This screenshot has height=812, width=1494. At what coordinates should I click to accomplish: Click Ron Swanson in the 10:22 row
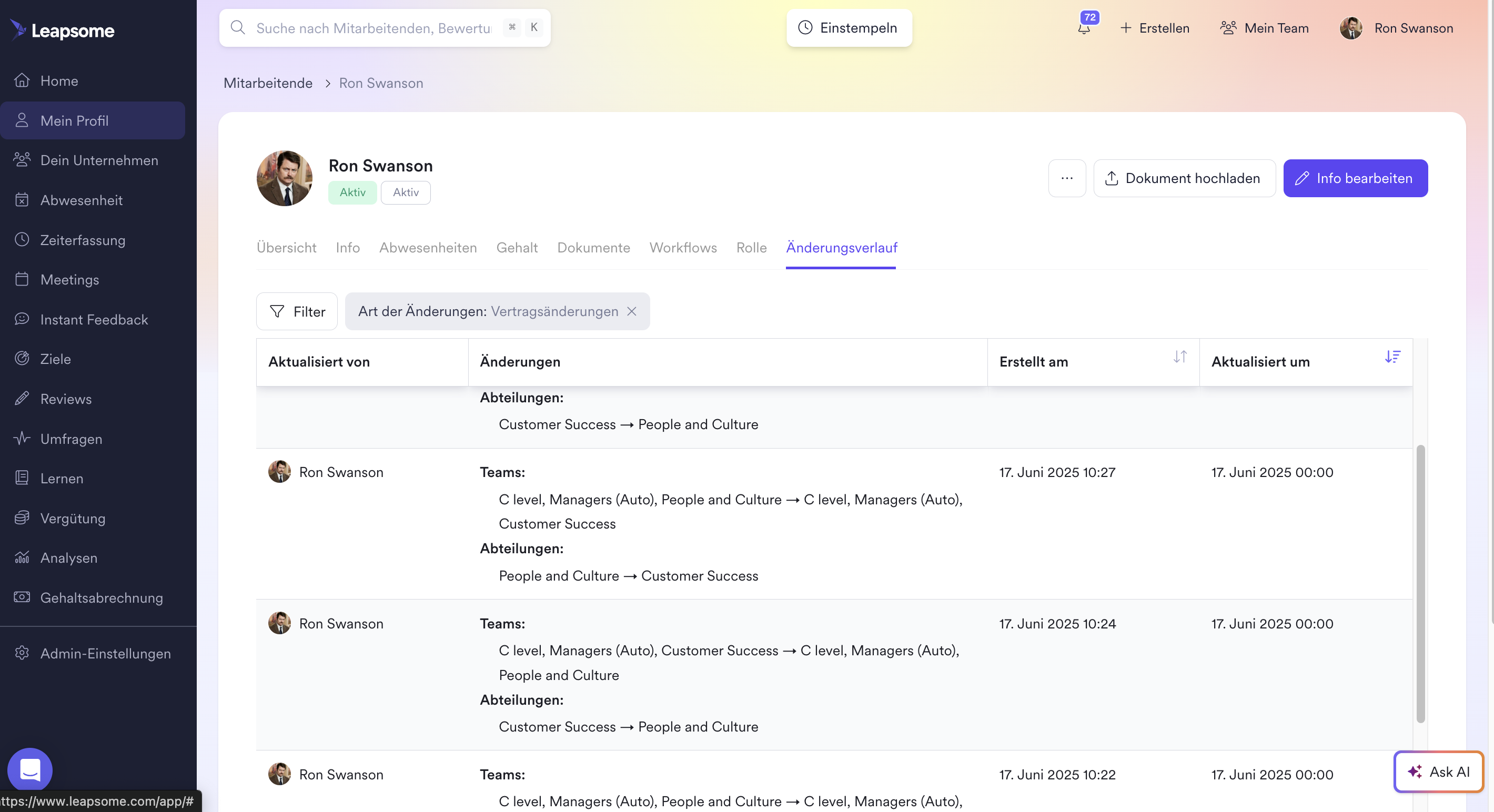coord(341,774)
